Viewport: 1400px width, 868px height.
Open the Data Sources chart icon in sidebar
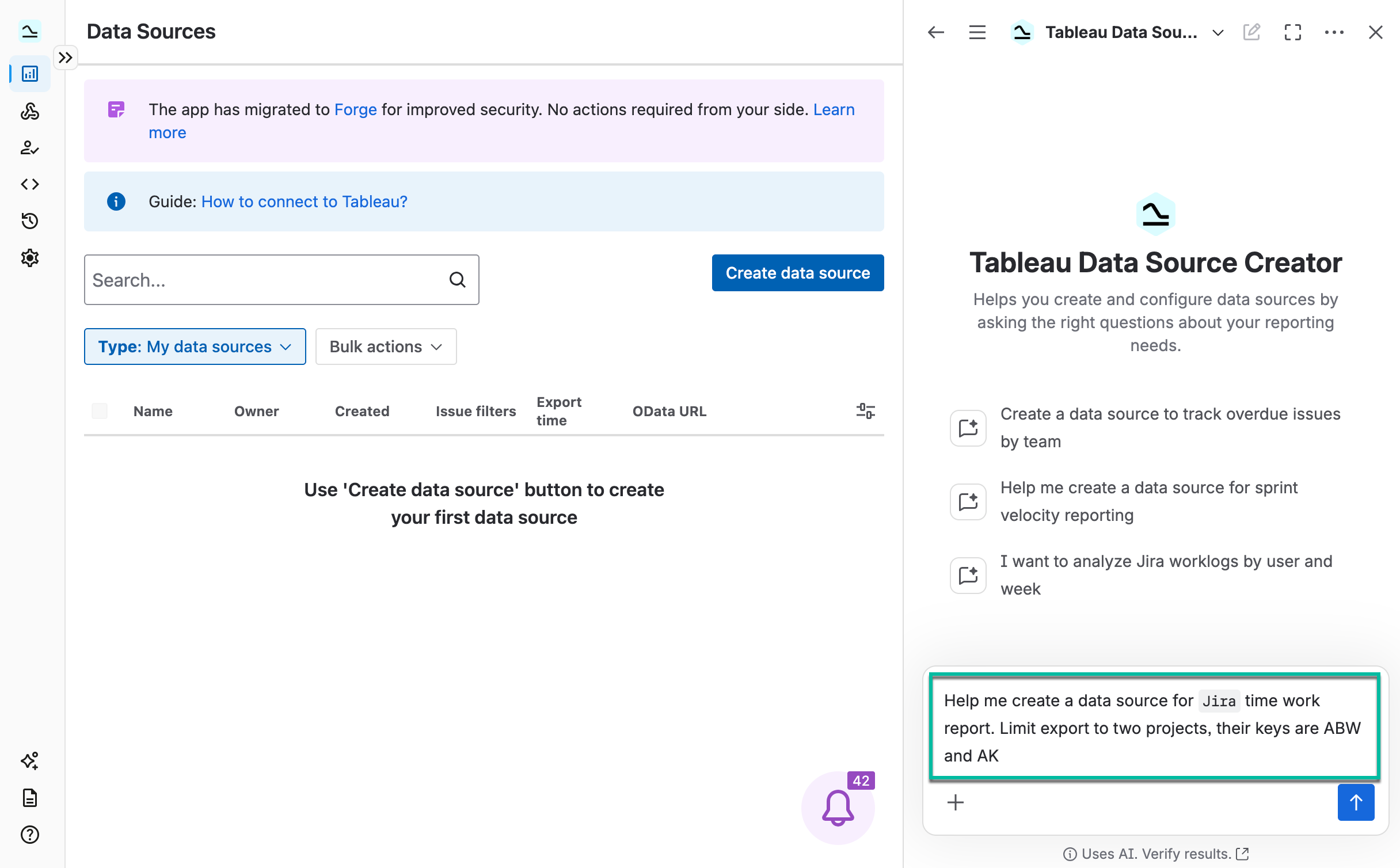click(x=30, y=74)
